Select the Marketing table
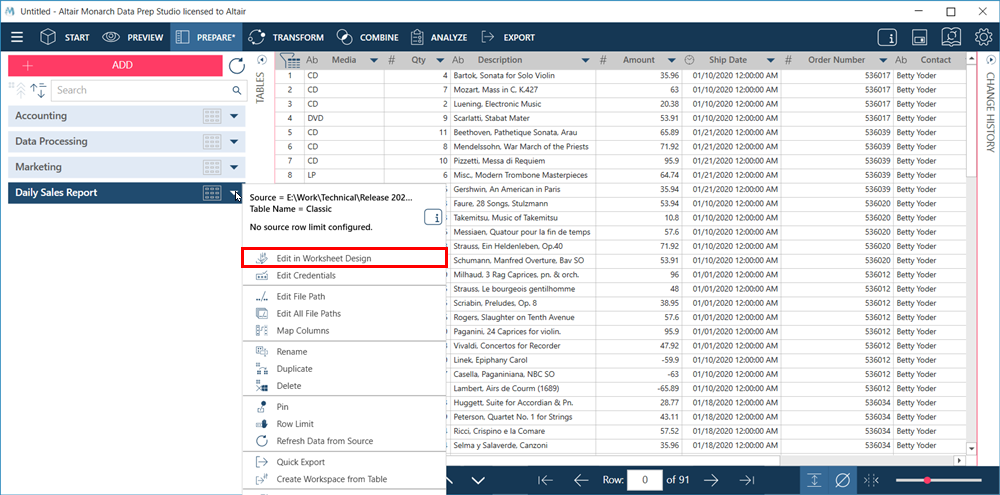 pos(126,167)
